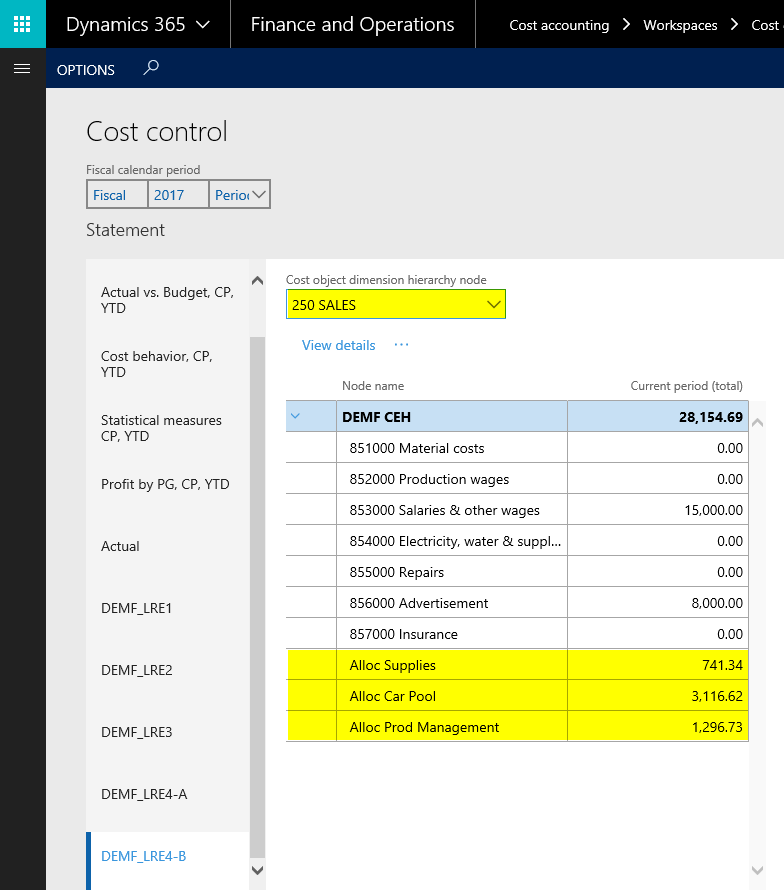Open cost object hierarchy node dropdown

pos(493,305)
